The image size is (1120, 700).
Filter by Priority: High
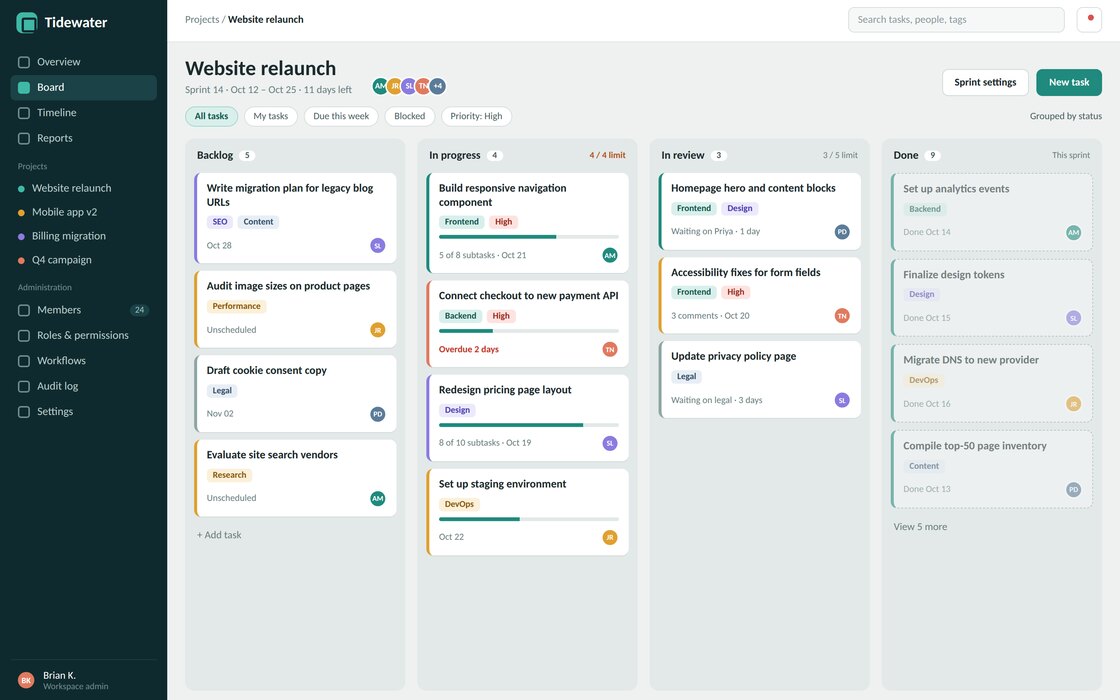(x=476, y=116)
